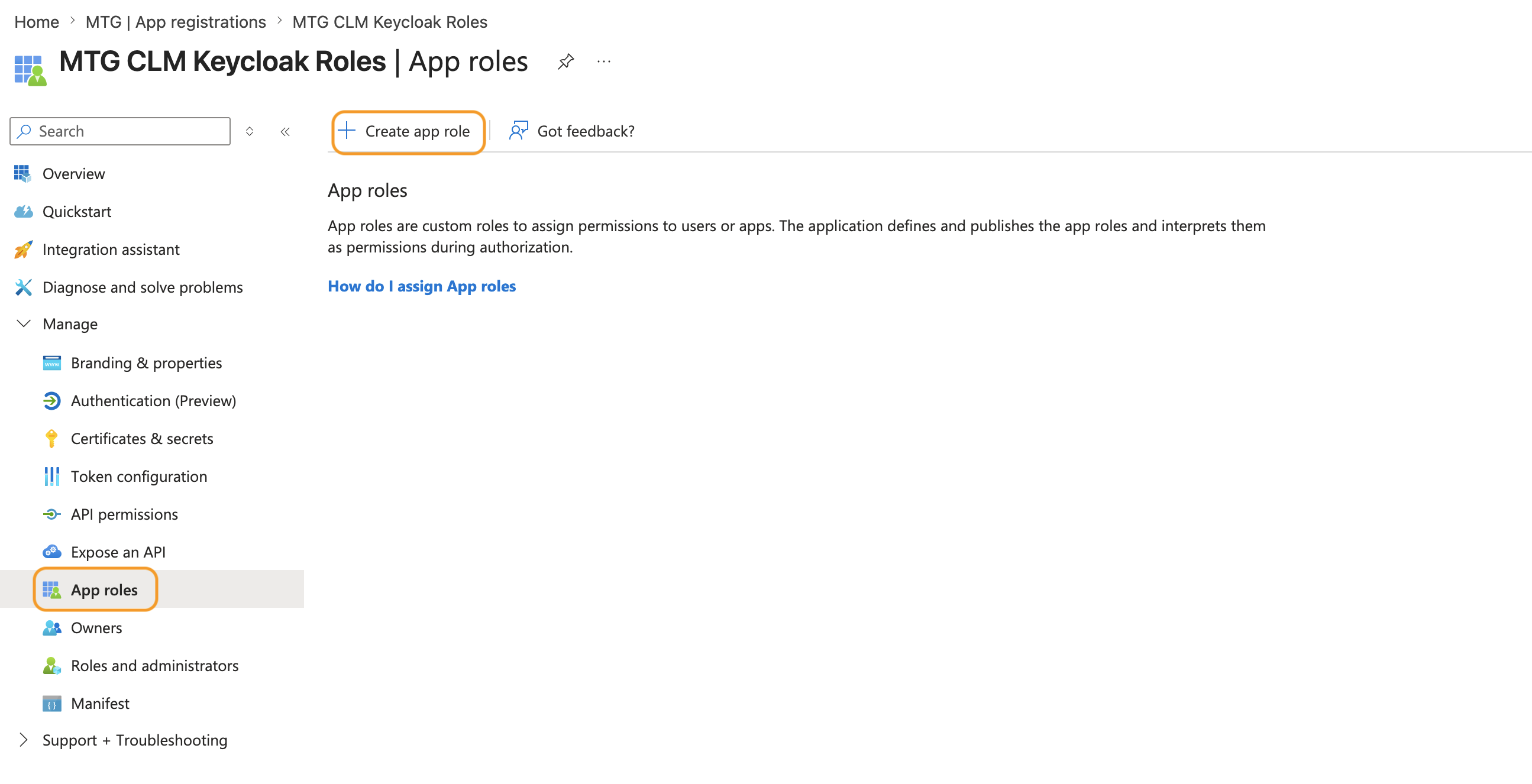This screenshot has height=784, width=1532.
Task: Collapse the Manage section chevron
Action: pos(24,324)
